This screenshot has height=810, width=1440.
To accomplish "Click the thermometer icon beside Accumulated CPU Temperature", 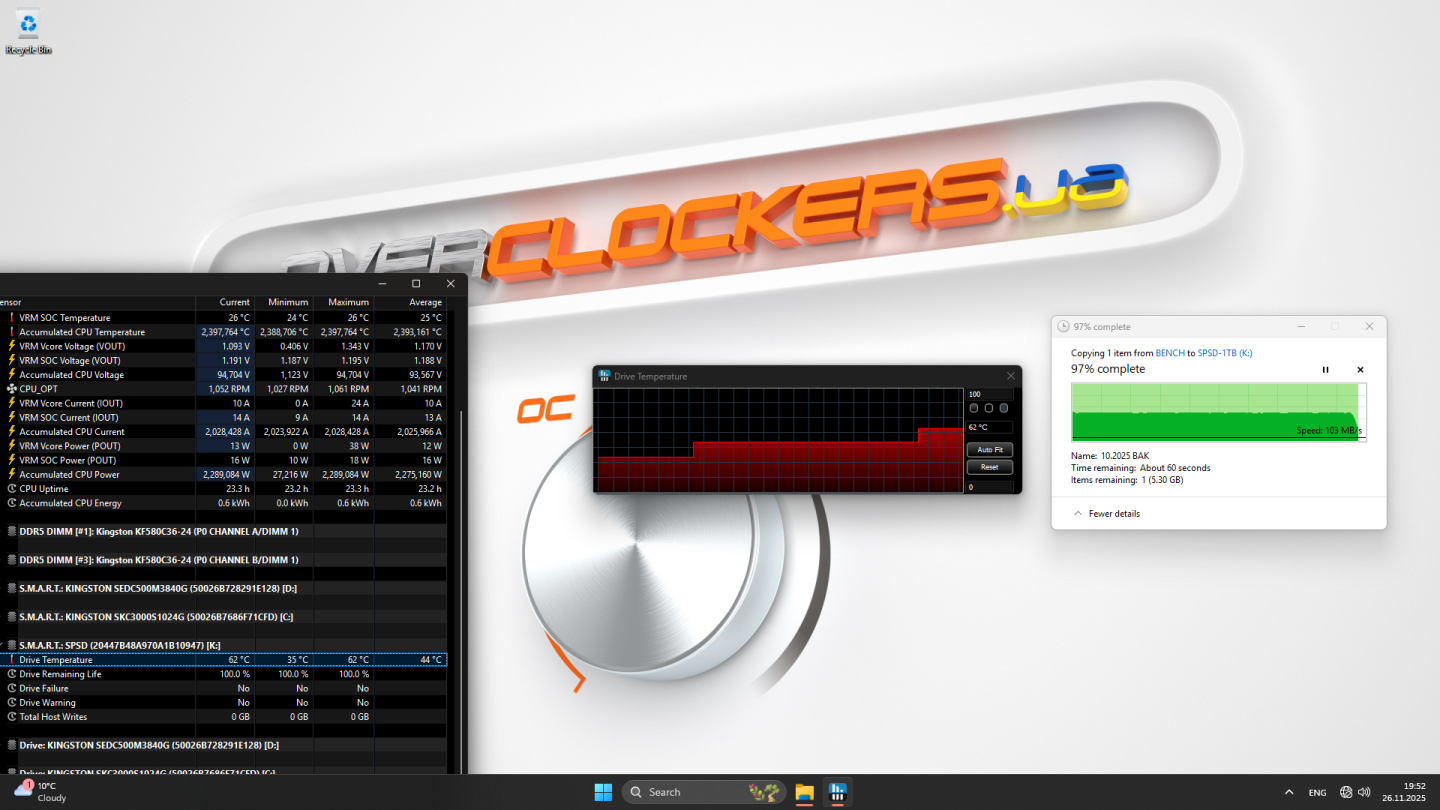I will [12, 332].
